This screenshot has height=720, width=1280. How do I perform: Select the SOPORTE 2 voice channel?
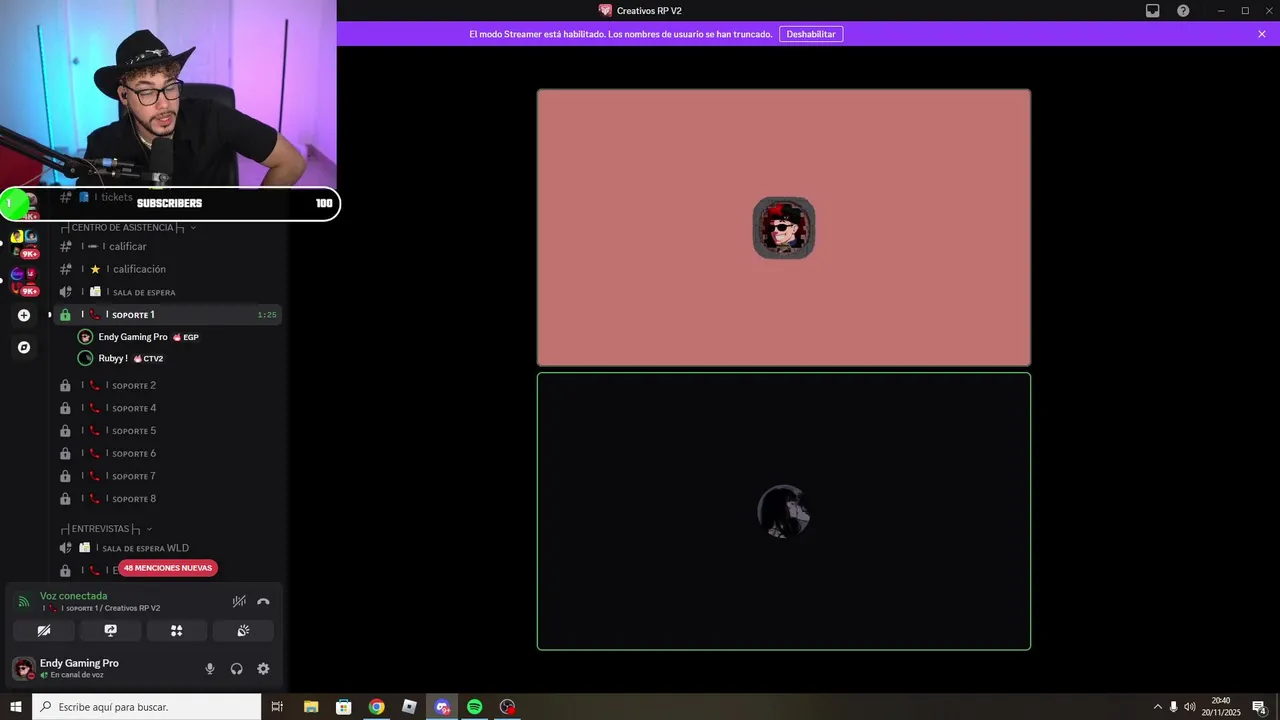pyautogui.click(x=167, y=385)
